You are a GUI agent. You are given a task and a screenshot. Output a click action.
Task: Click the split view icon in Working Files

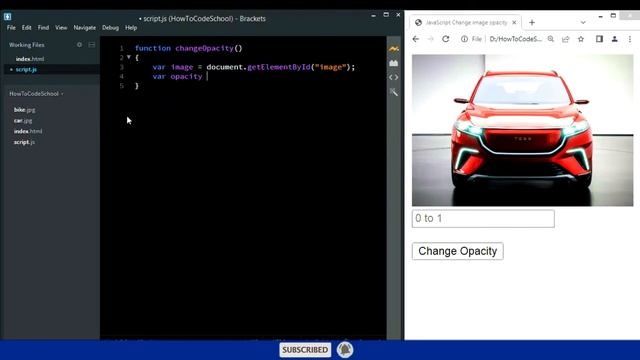coord(92,44)
